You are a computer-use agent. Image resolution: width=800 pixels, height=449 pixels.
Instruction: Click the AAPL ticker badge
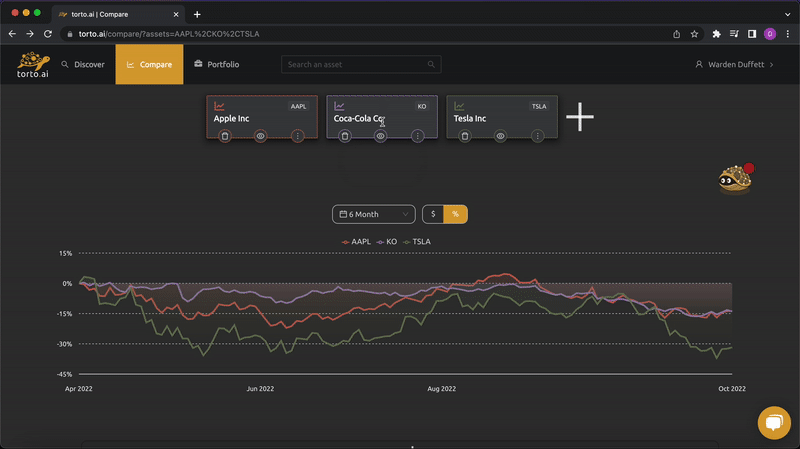tap(298, 106)
